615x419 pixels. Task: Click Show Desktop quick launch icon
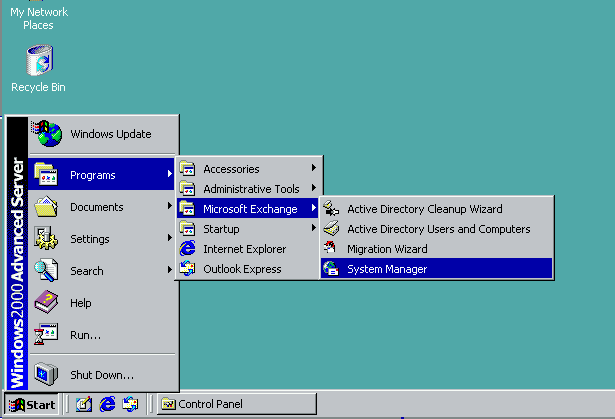point(84,404)
